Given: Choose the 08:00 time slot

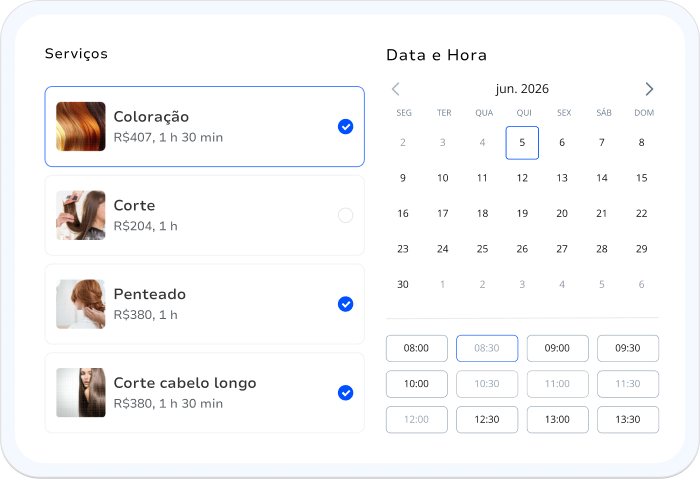Looking at the screenshot, I should tap(417, 348).
